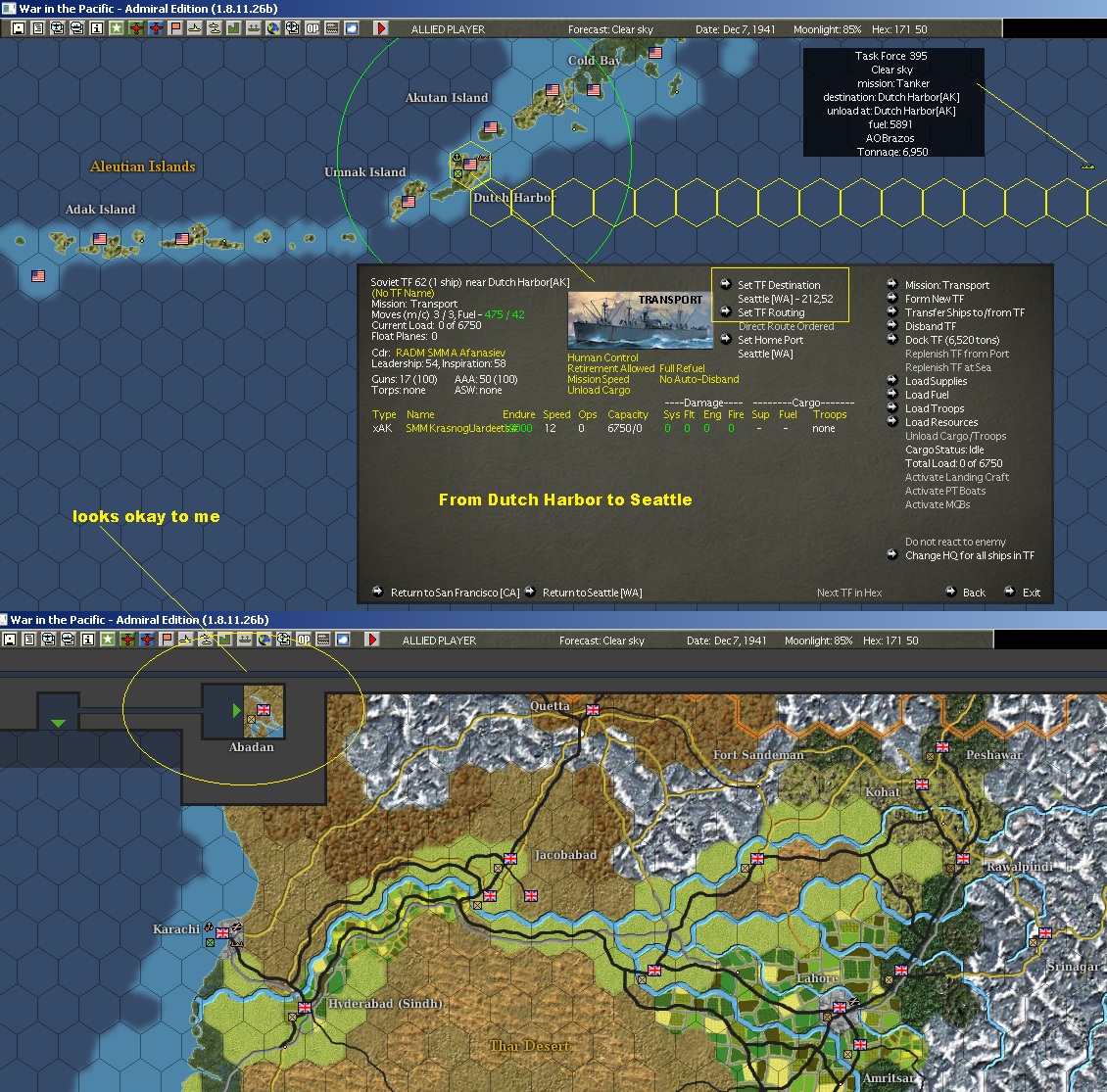Toggle Unload Cargo setting
1107x1092 pixels.
click(x=599, y=391)
